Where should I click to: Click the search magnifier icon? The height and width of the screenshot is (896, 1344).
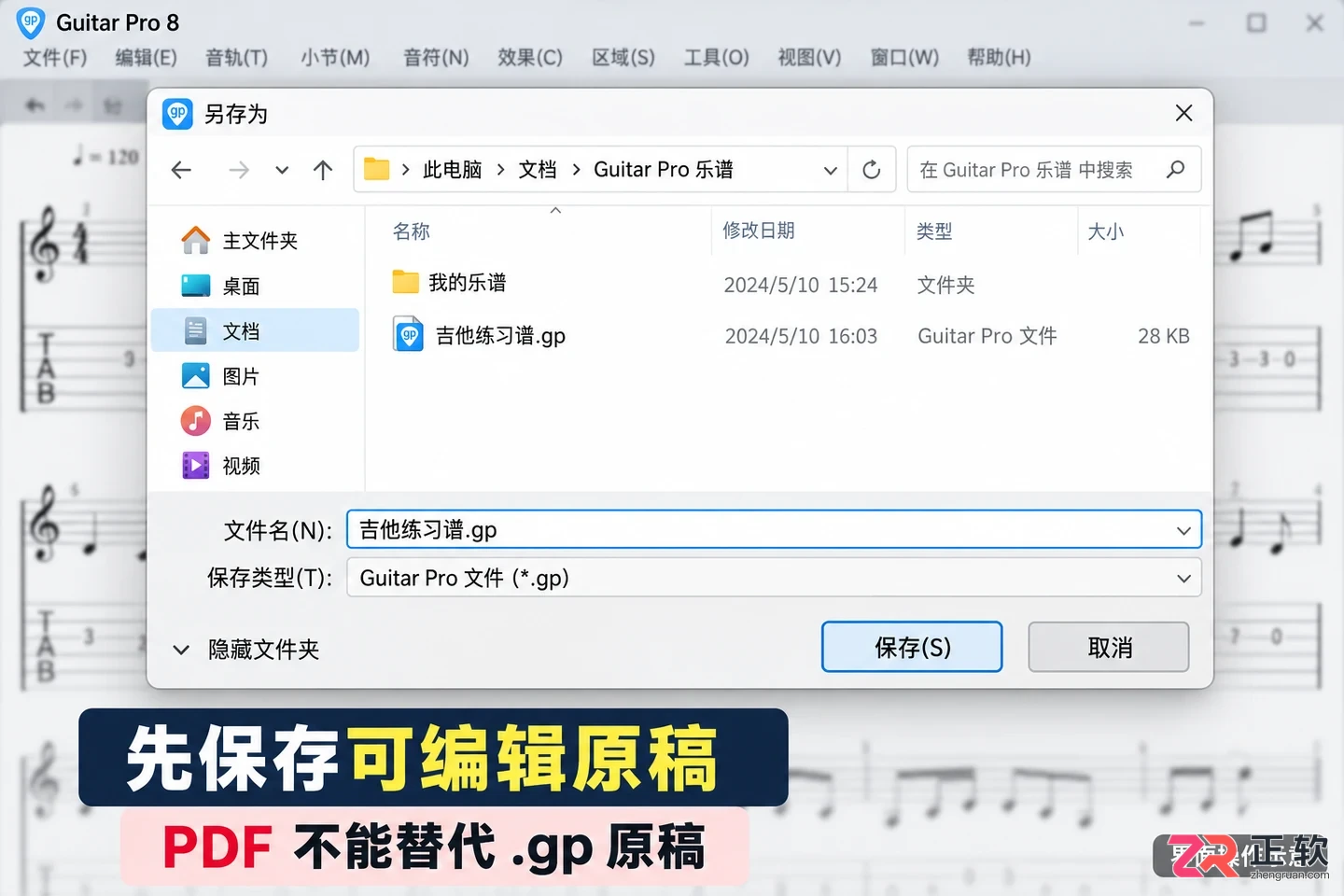(x=1175, y=169)
